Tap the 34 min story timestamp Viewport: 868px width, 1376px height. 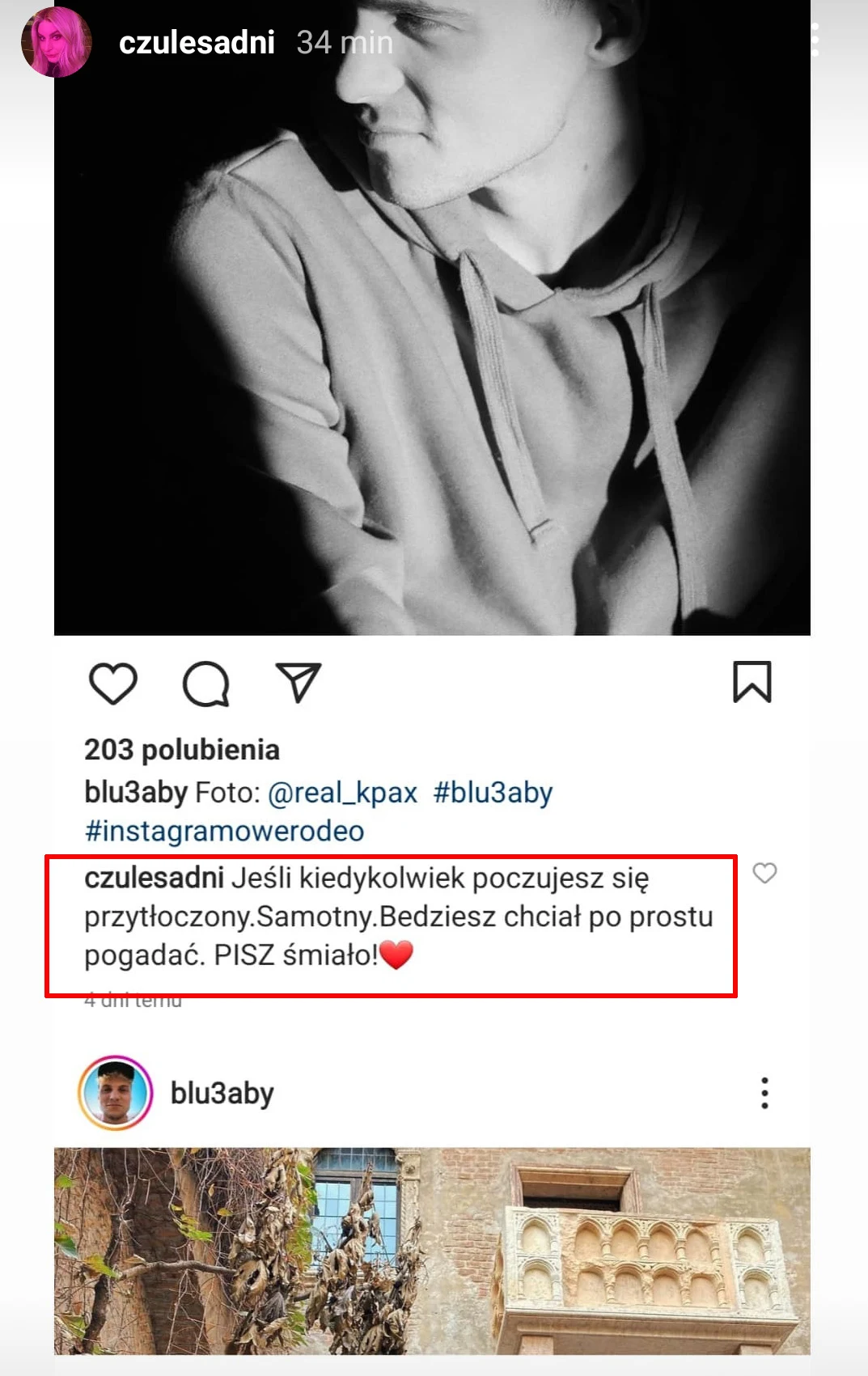[x=343, y=41]
